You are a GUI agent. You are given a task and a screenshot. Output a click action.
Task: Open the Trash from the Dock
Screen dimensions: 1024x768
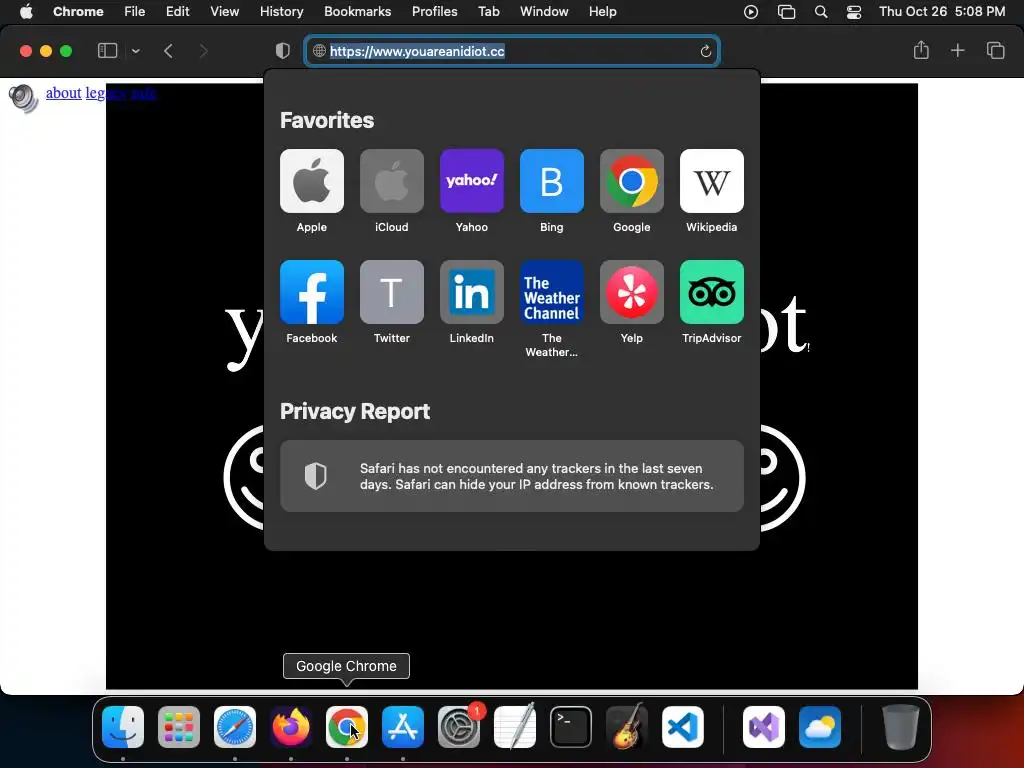click(x=901, y=727)
